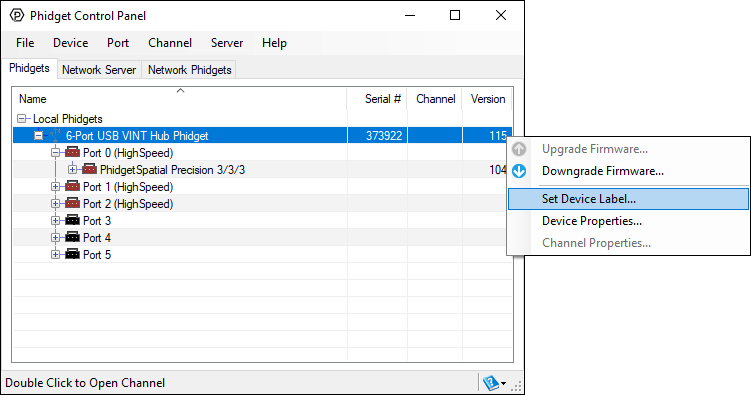Screen dimensions: 751x395
Task: Click the window resize grip in the status bar
Action: [516, 386]
